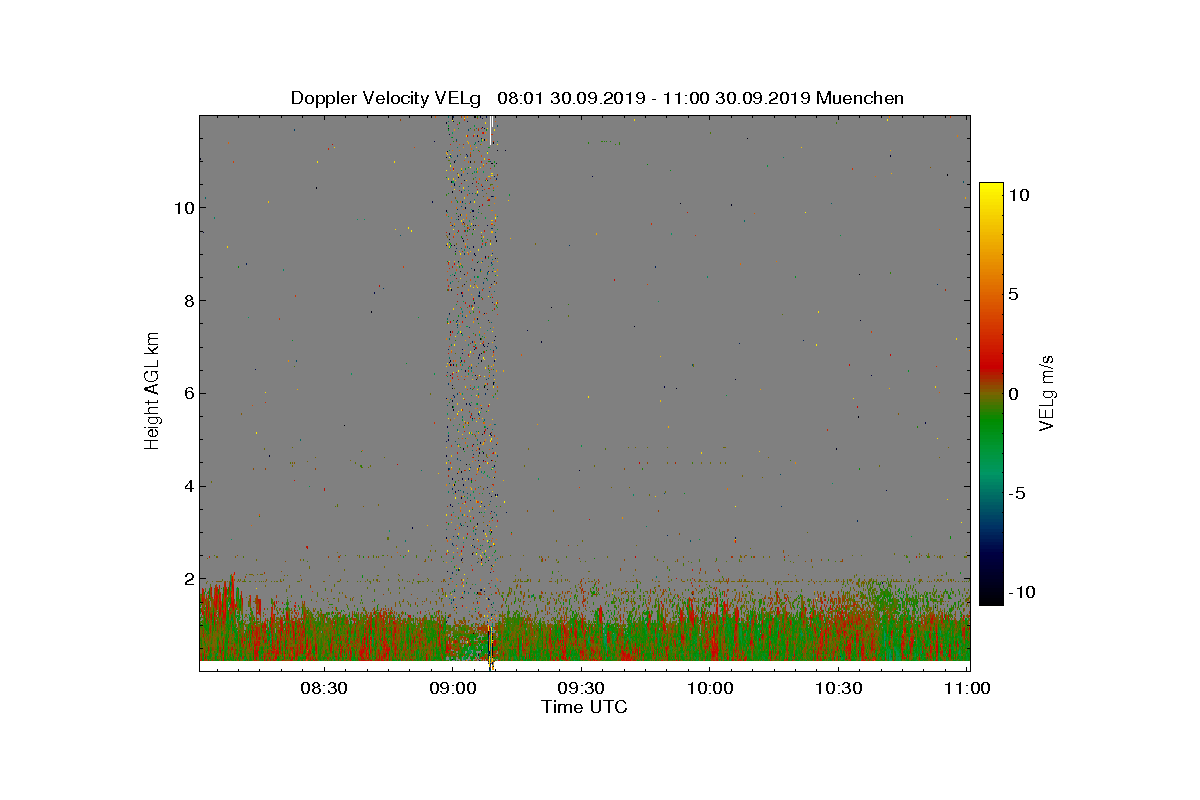Click the colorbar value 0
This screenshot has width=1200, height=800.
(1013, 394)
